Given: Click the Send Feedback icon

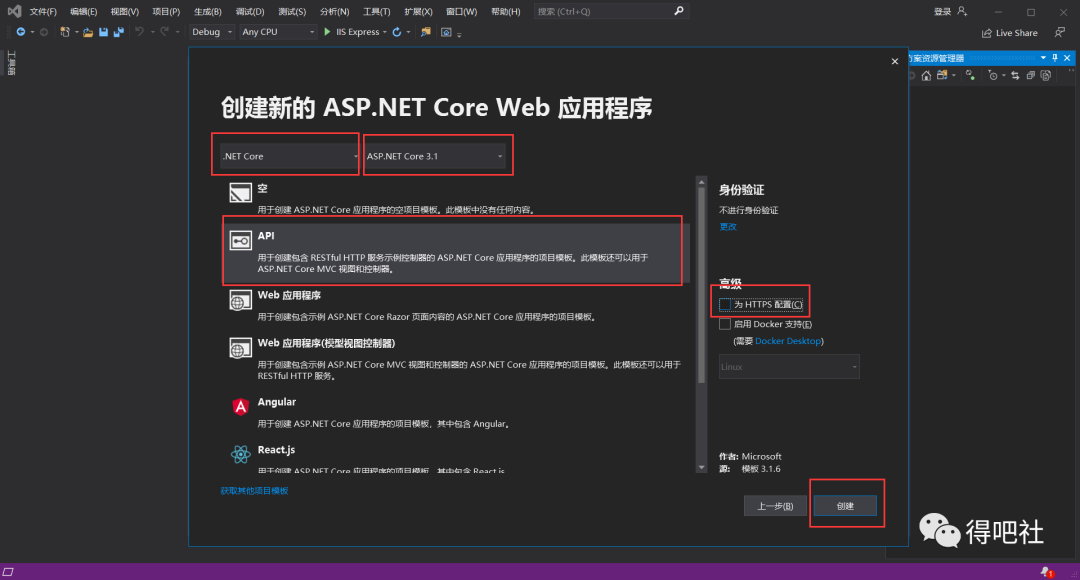Looking at the screenshot, I should click(1060, 32).
